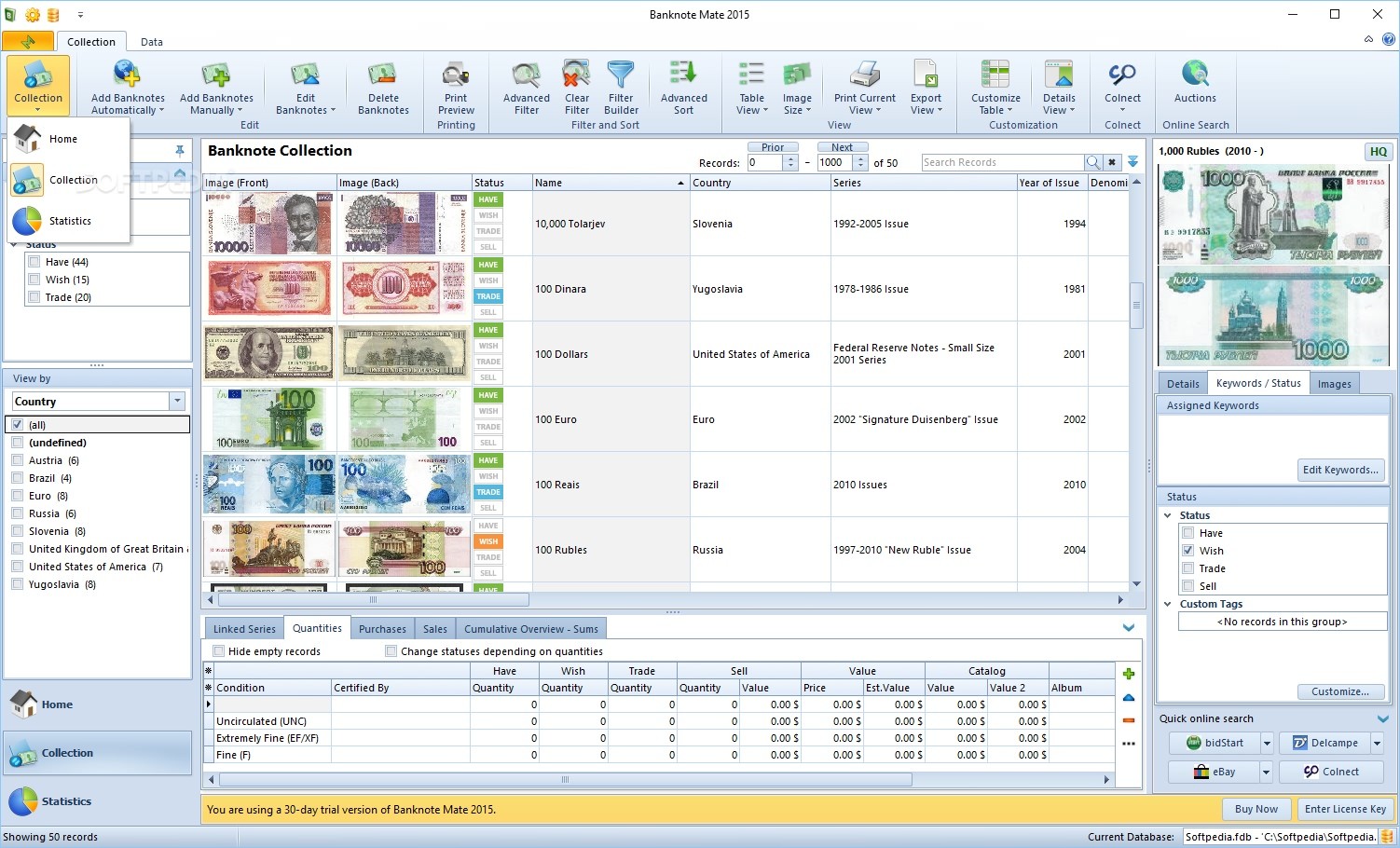This screenshot has height=848, width=1400.
Task: Collapse the bottom quantities panel chevron
Action: 1129,628
